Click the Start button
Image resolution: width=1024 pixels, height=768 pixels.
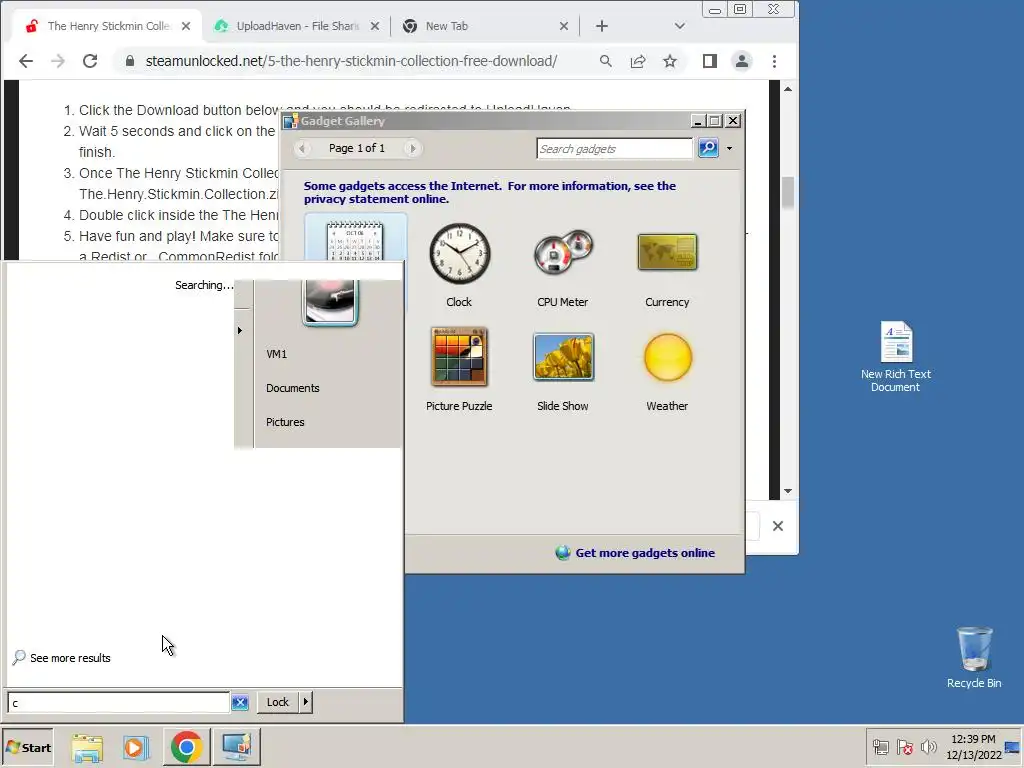pos(28,747)
